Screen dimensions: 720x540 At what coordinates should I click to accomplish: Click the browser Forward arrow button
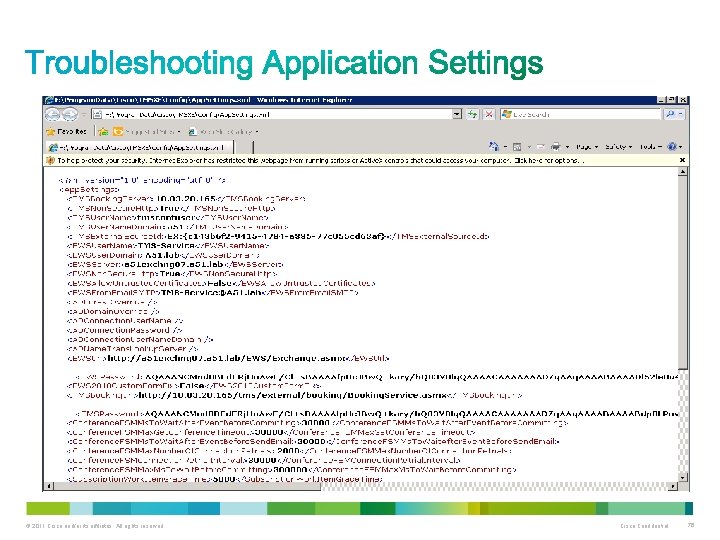tap(70, 114)
